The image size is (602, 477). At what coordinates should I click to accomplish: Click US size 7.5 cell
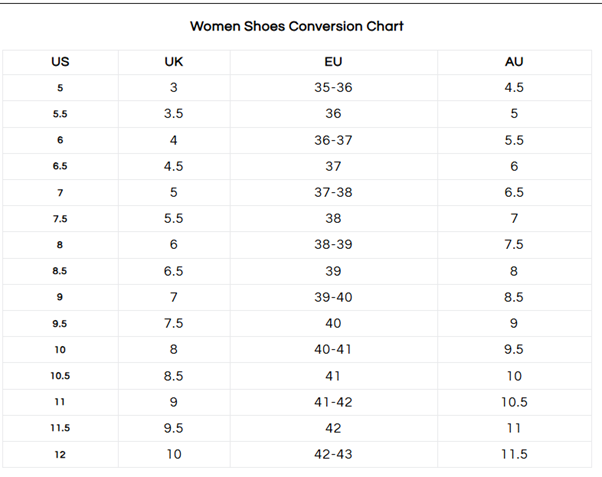point(60,219)
